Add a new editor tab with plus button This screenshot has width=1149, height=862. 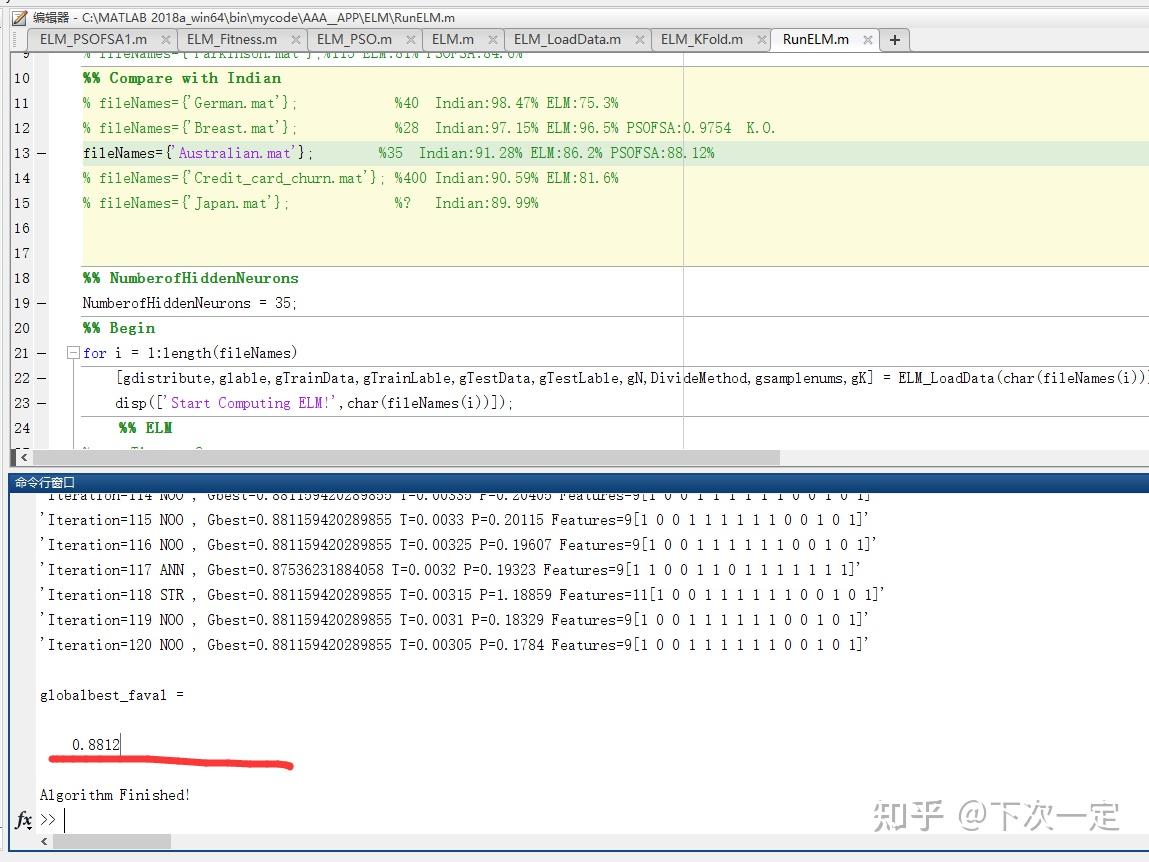895,40
